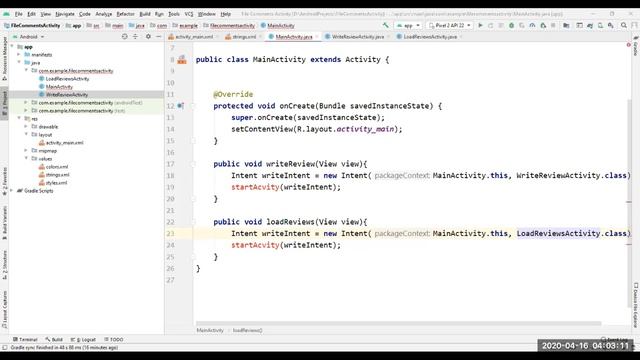640x360 pixels.
Task: Switch to the strings.xml editor tab
Action: coord(244,37)
